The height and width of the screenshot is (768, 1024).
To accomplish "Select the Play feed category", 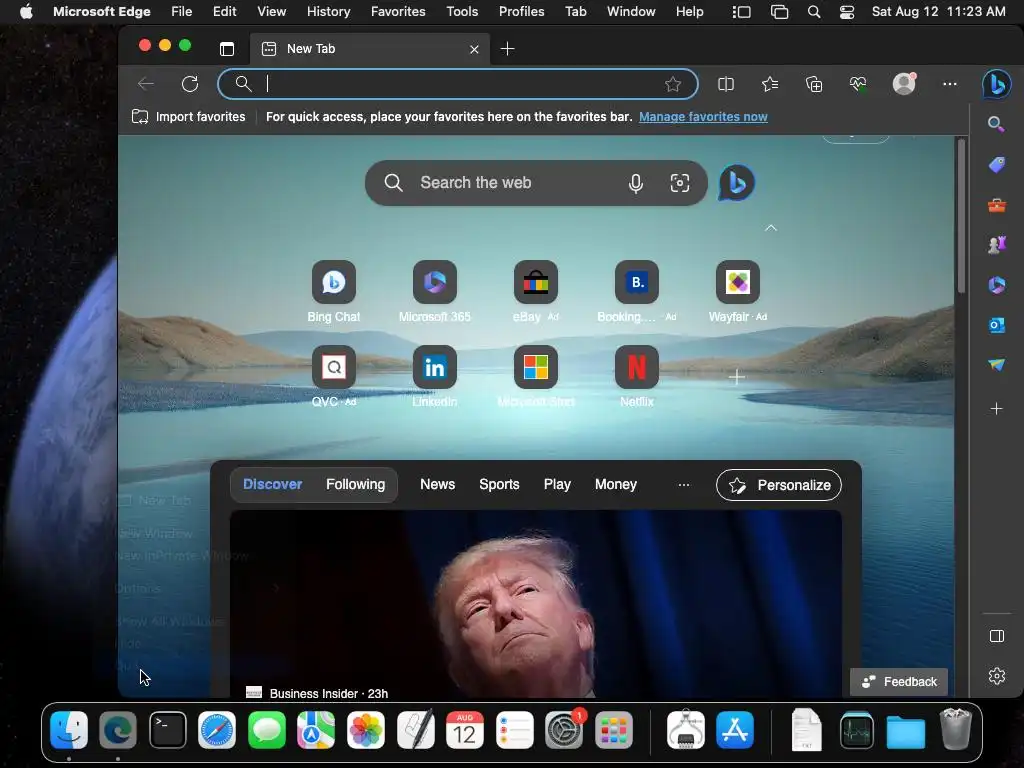I will (557, 485).
